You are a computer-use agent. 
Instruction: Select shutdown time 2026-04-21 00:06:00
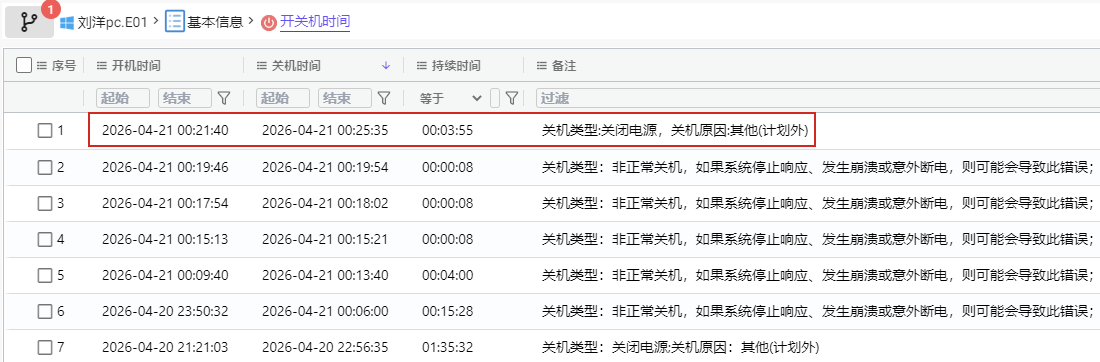pos(325,311)
